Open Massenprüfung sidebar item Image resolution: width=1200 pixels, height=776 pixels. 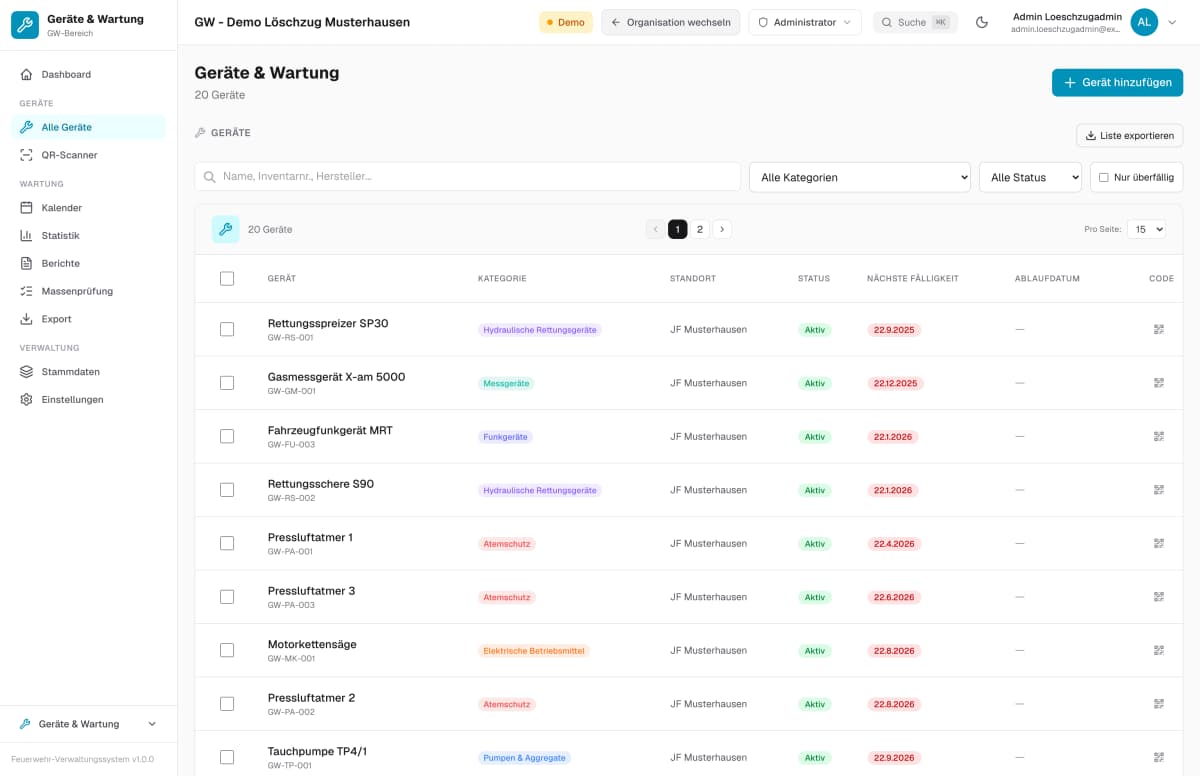pyautogui.click(x=89, y=291)
